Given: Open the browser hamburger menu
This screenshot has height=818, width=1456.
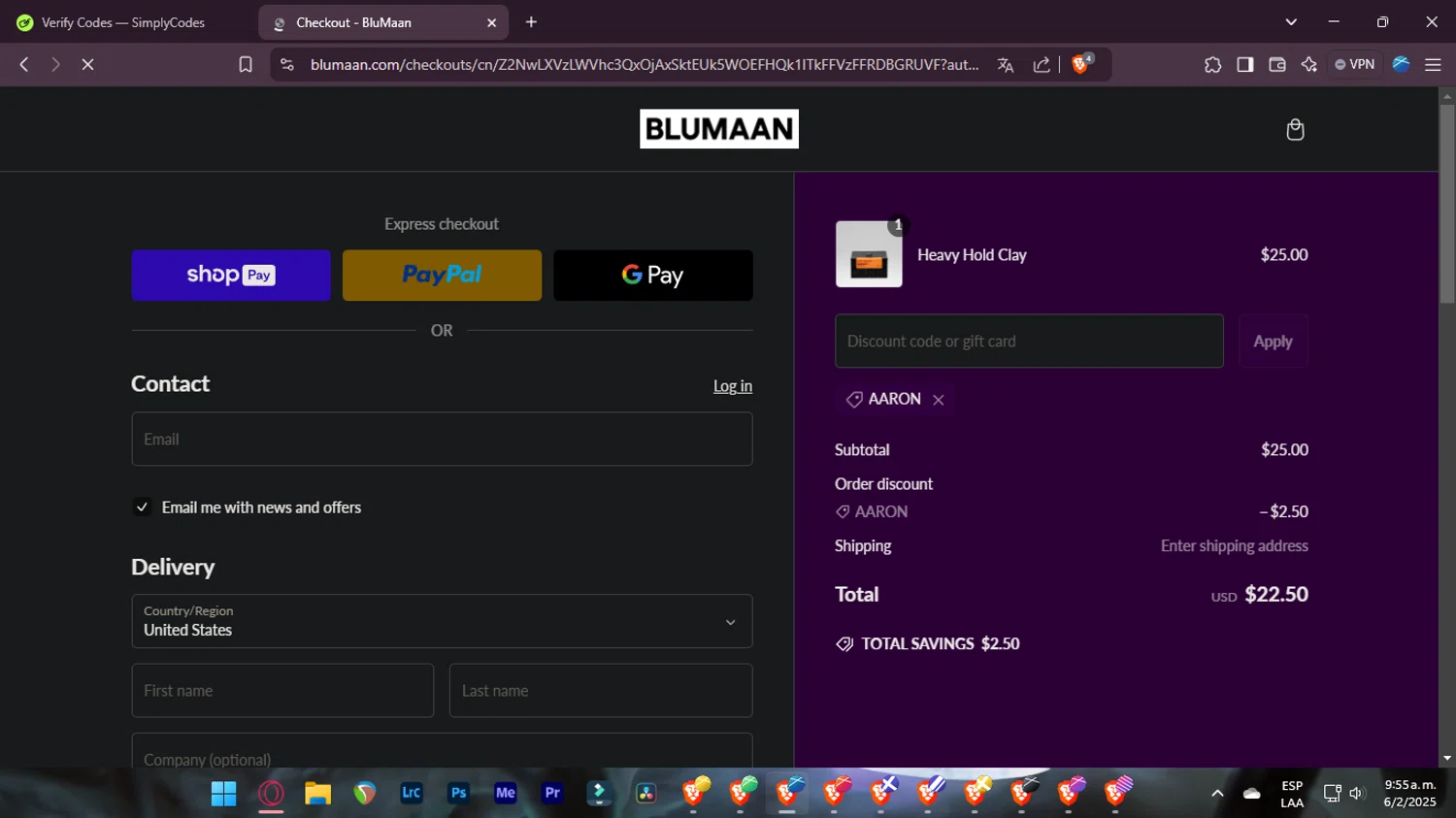Looking at the screenshot, I should 1433,65.
